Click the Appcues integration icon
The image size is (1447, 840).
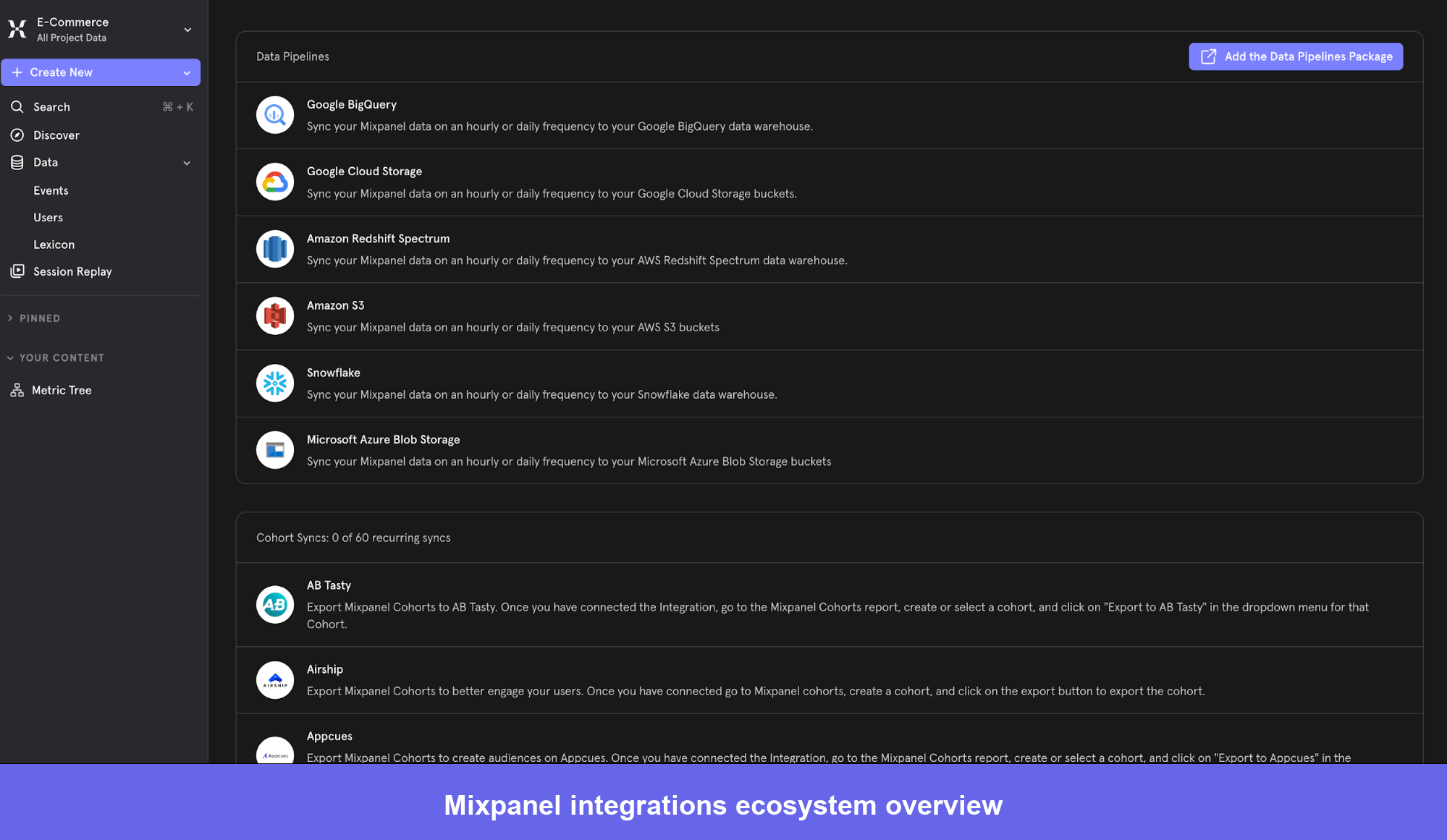click(x=274, y=750)
